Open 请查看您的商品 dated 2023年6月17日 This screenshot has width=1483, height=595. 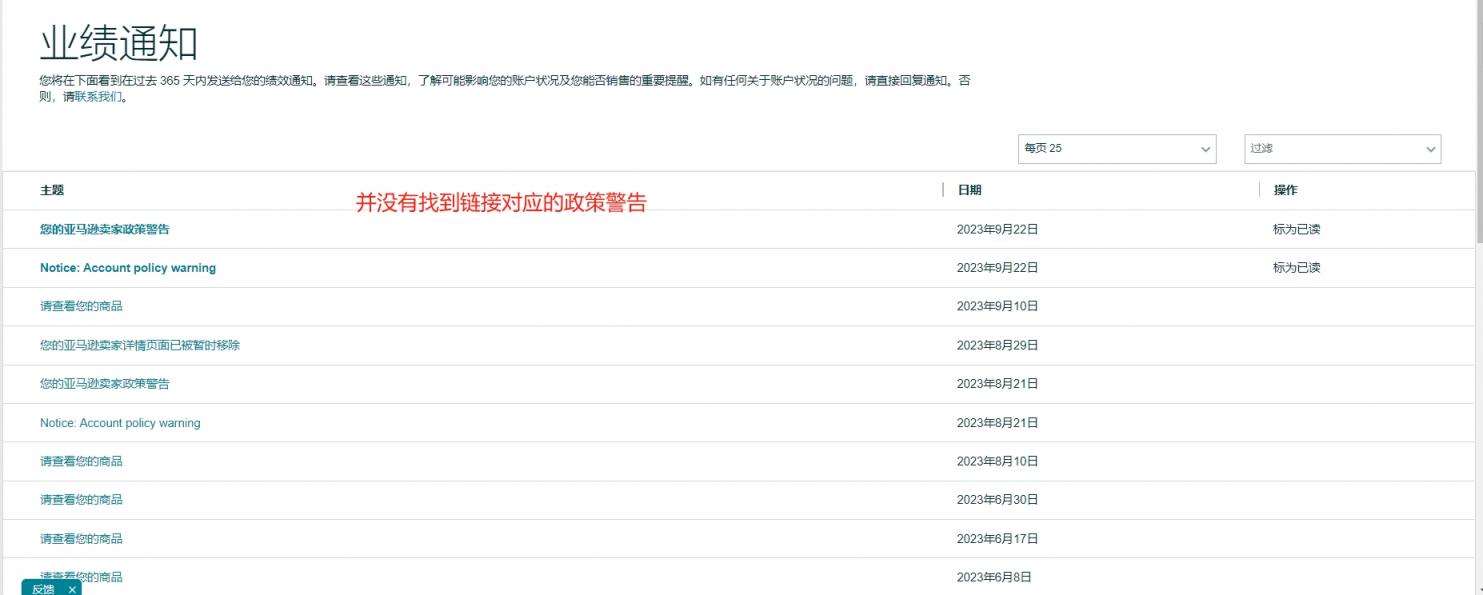81,538
